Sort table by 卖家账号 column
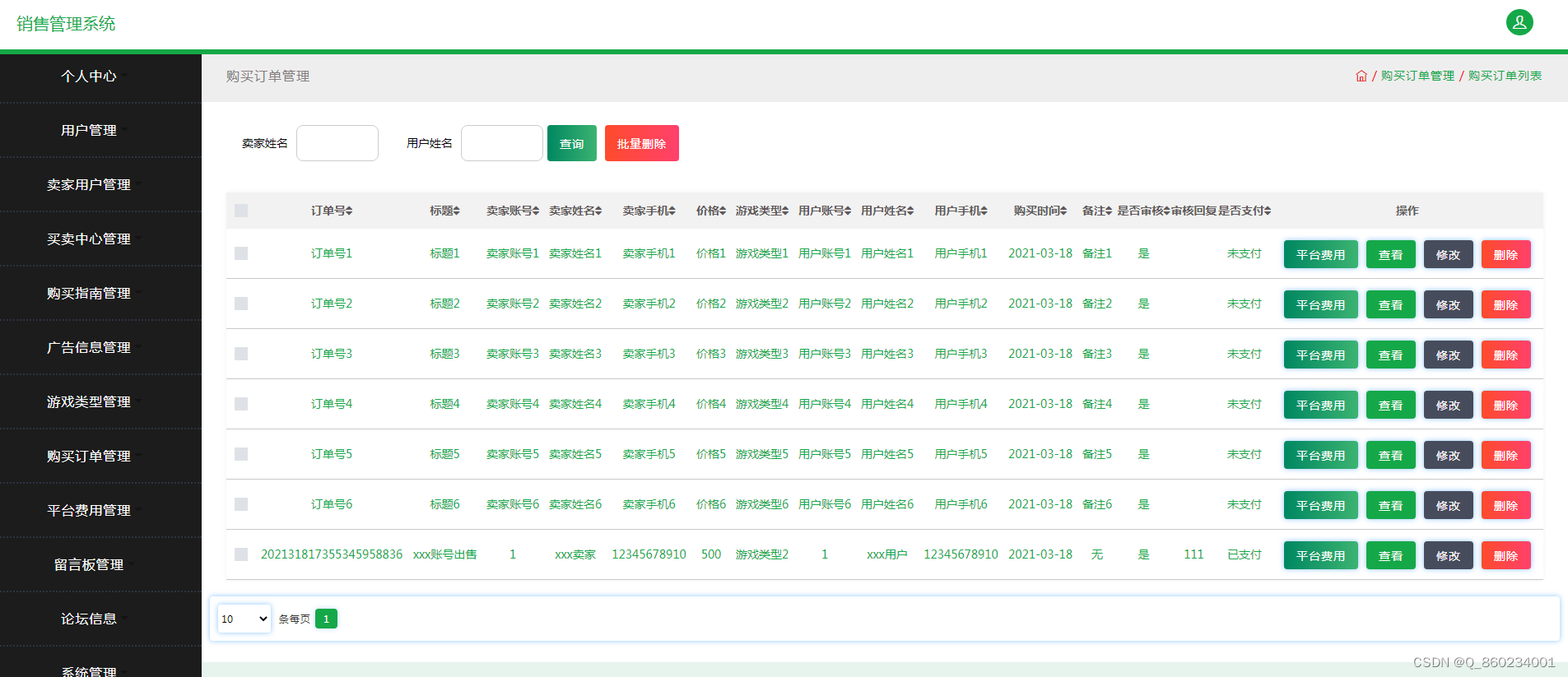 [513, 211]
